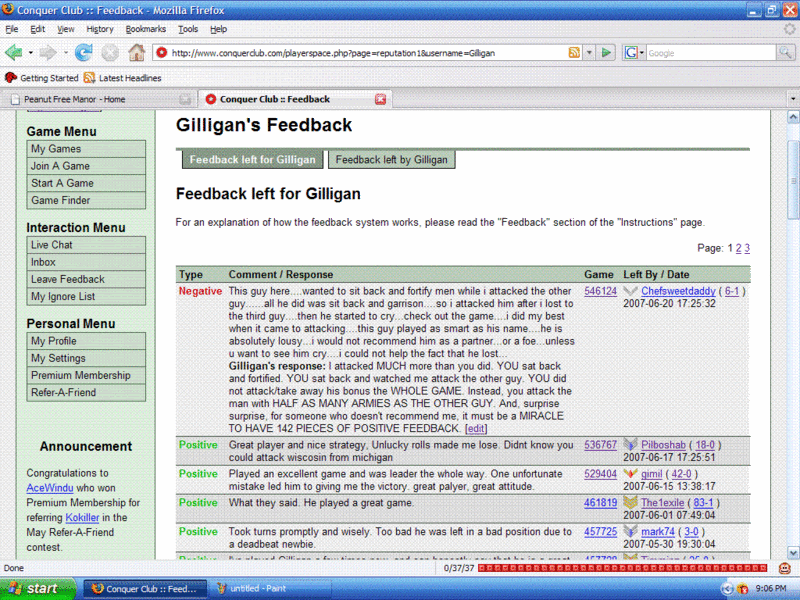Click the Windows start button

pyautogui.click(x=37, y=589)
